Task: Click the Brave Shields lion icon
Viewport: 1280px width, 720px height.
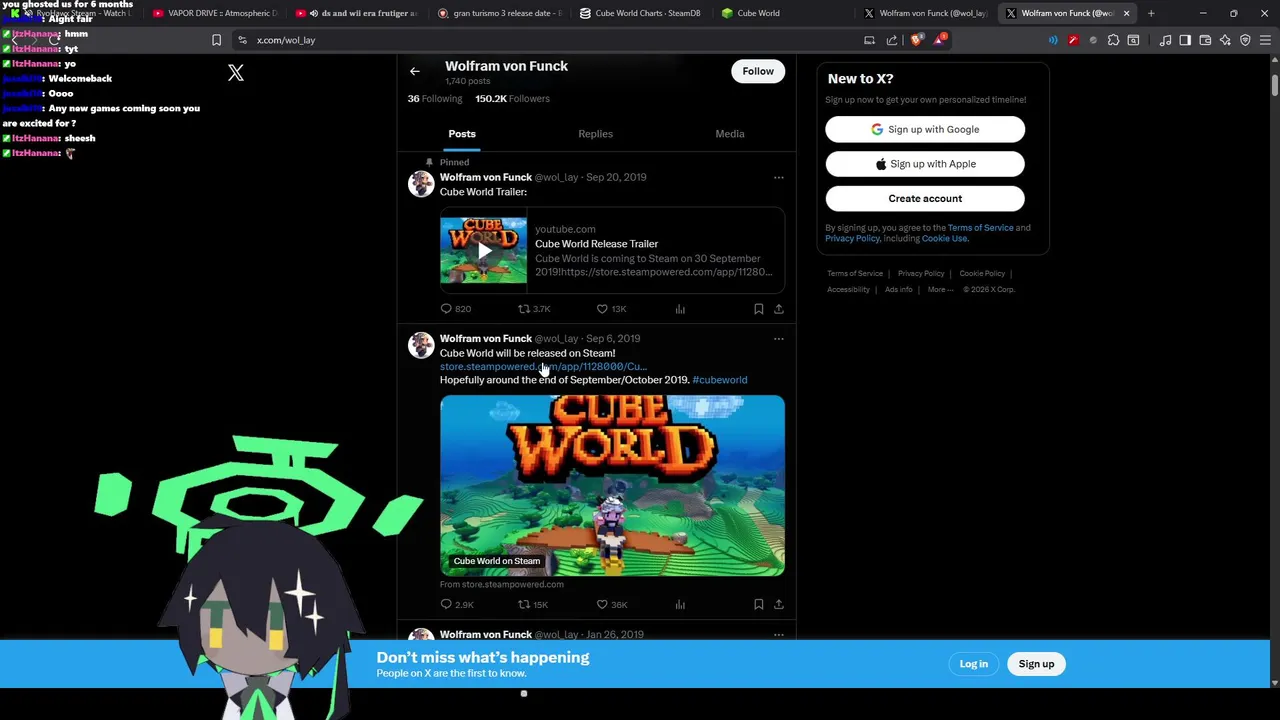Action: click(x=916, y=40)
